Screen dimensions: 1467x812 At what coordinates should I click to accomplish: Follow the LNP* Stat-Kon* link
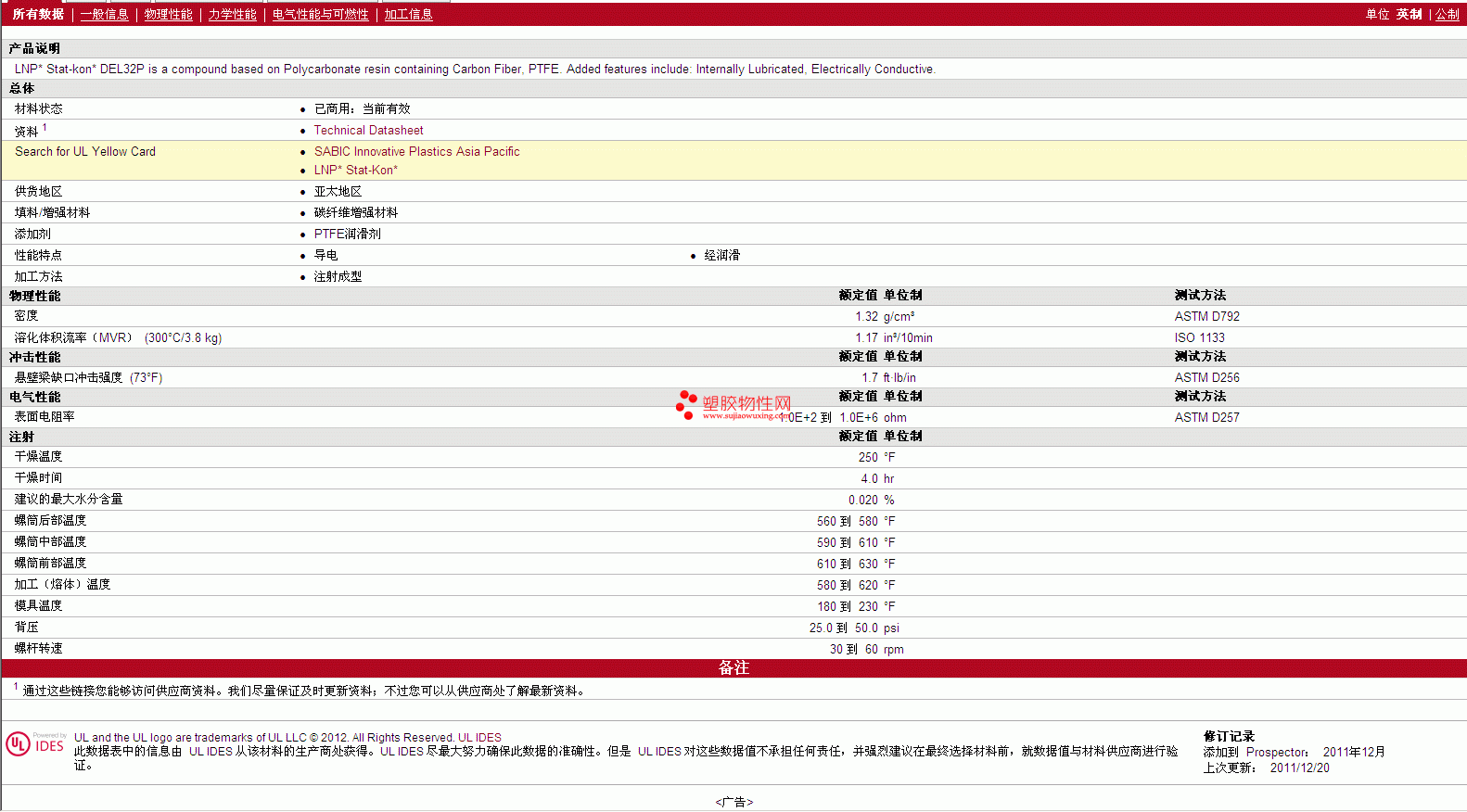tap(355, 171)
